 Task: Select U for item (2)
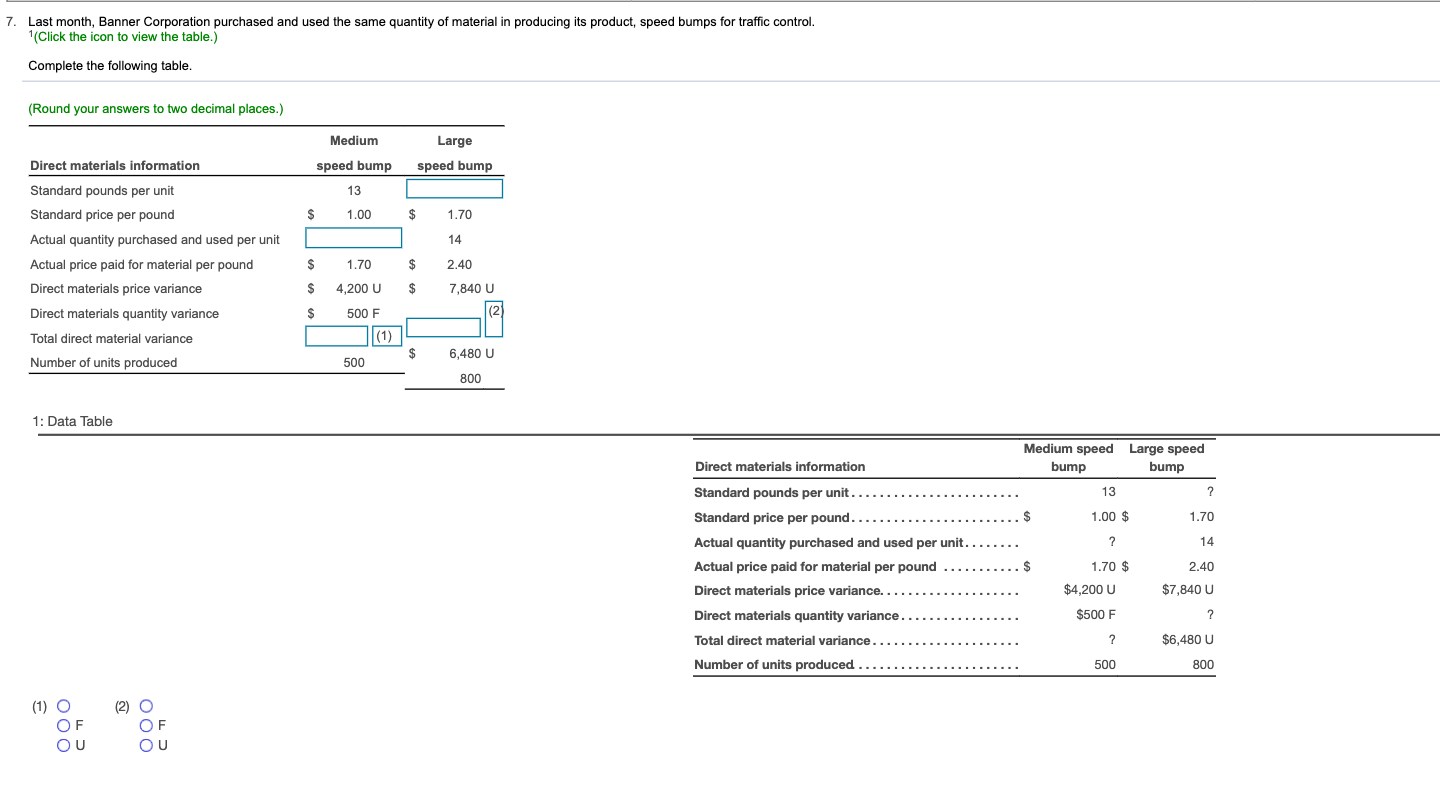(x=146, y=745)
